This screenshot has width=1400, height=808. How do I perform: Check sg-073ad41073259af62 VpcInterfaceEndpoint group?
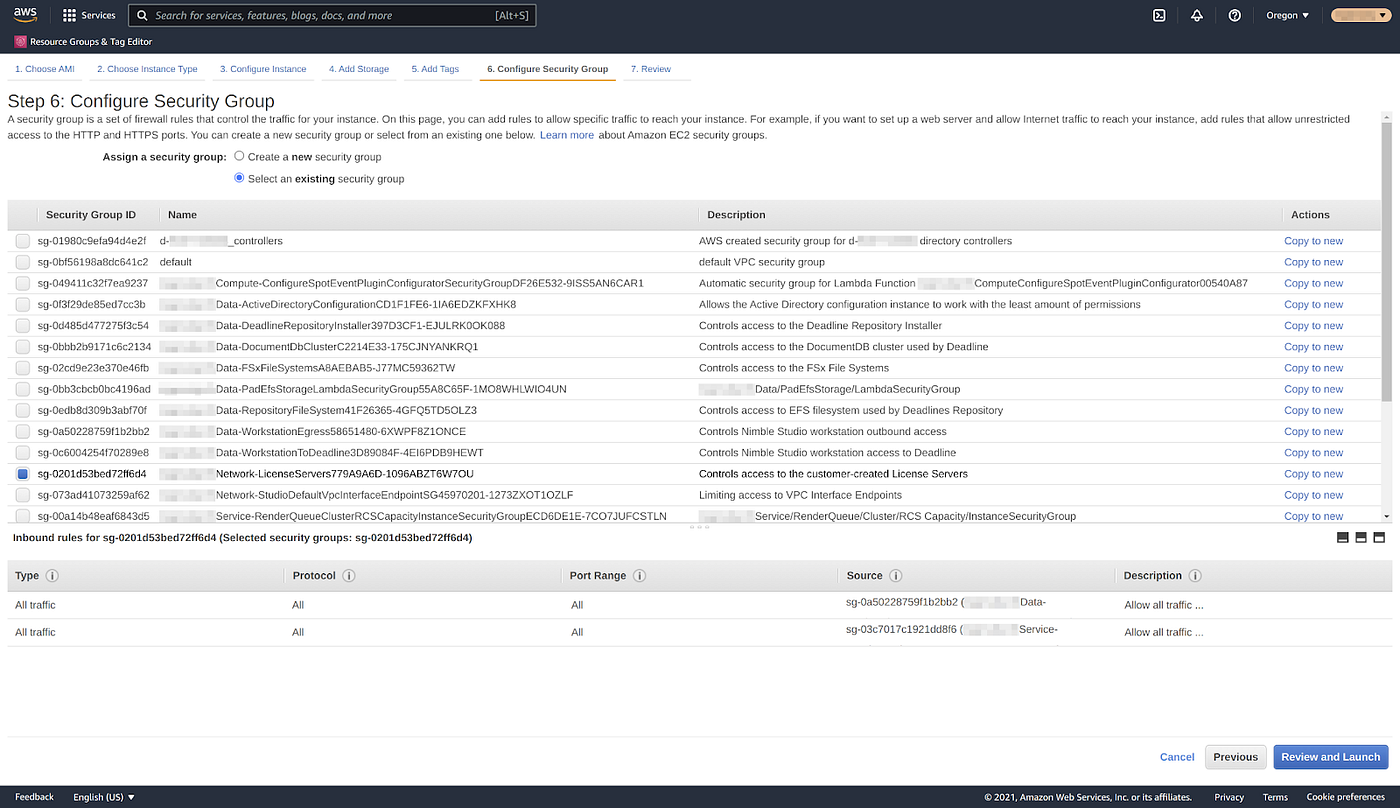pyautogui.click(x=23, y=495)
